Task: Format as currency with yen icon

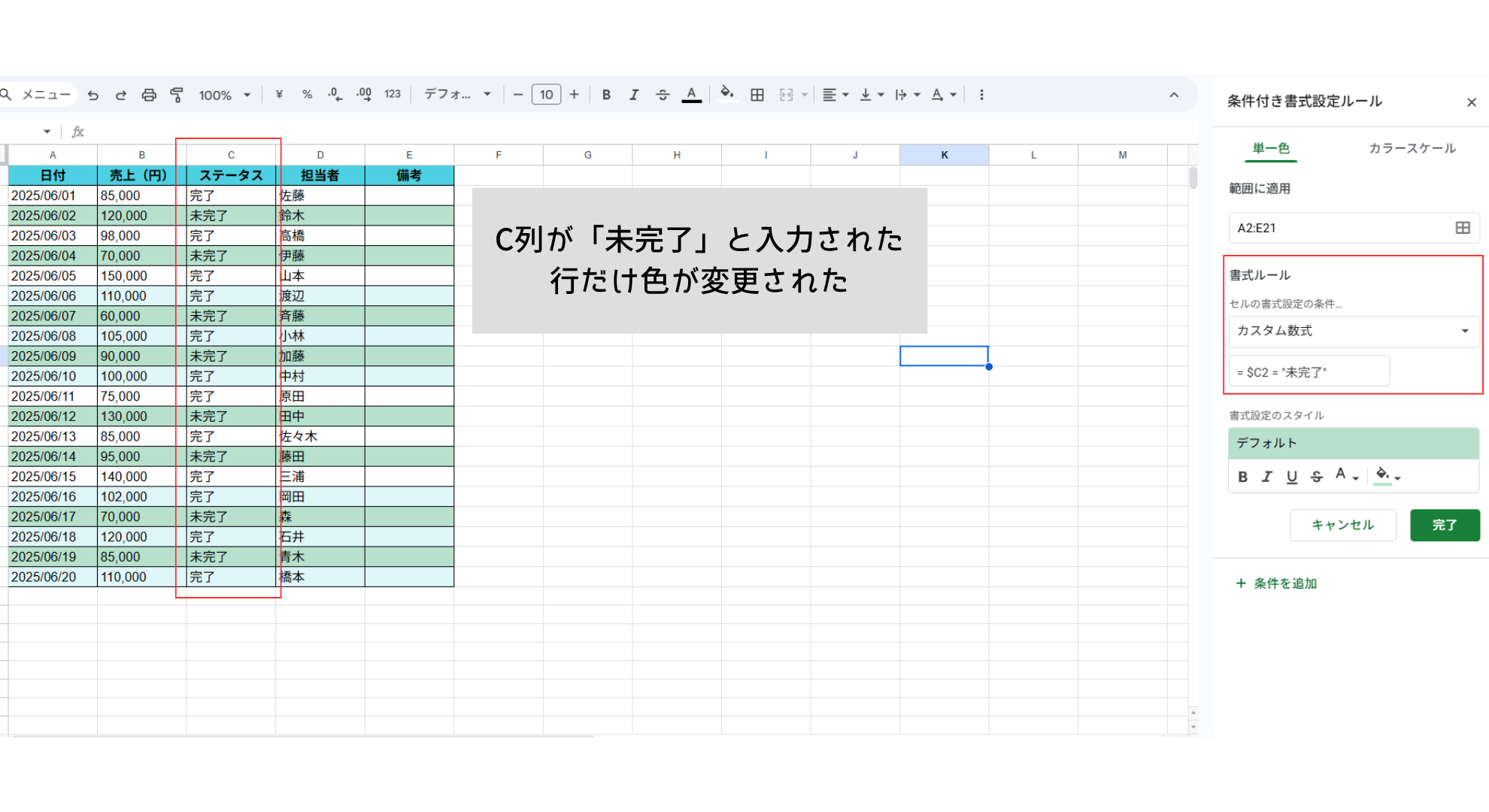Action: click(x=279, y=95)
